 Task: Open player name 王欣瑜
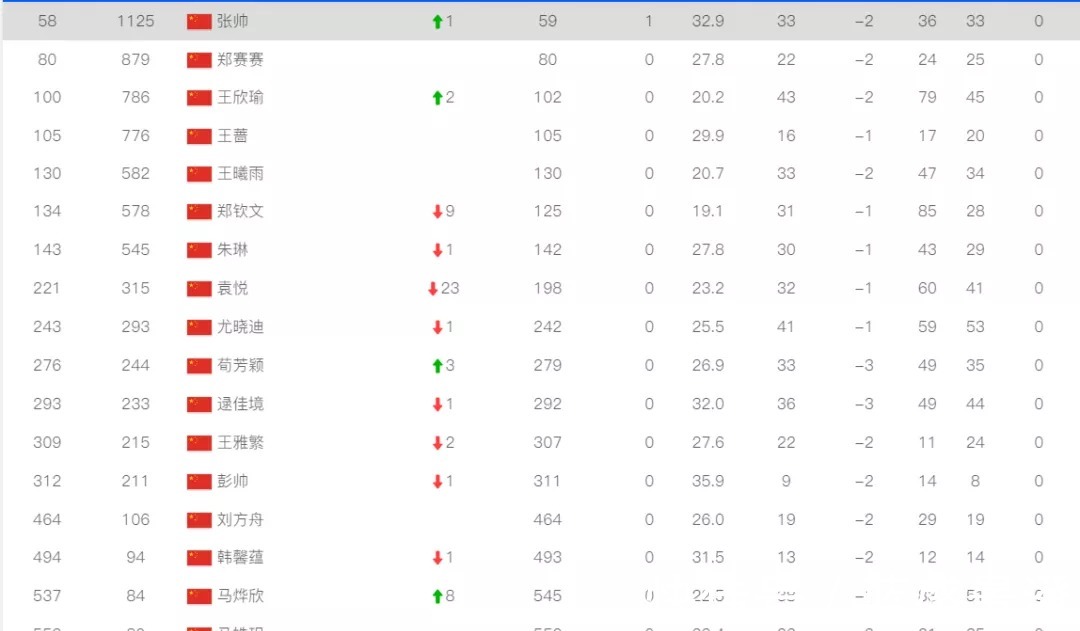[x=240, y=98]
